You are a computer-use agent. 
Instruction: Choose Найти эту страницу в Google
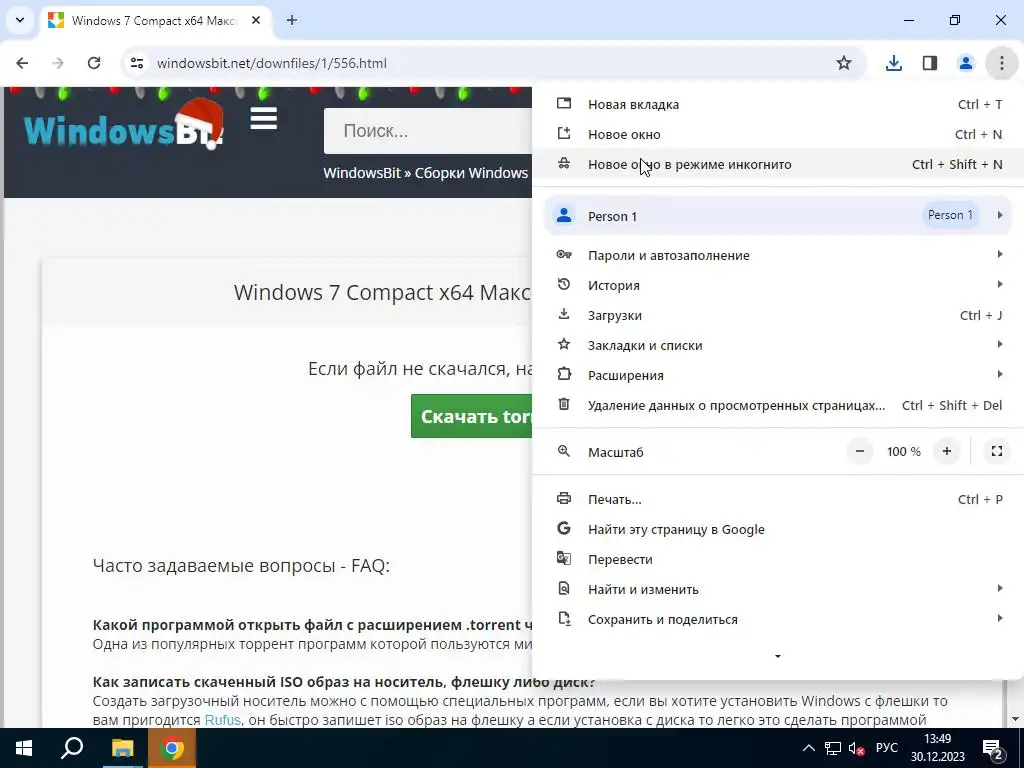pyautogui.click(x=778, y=530)
